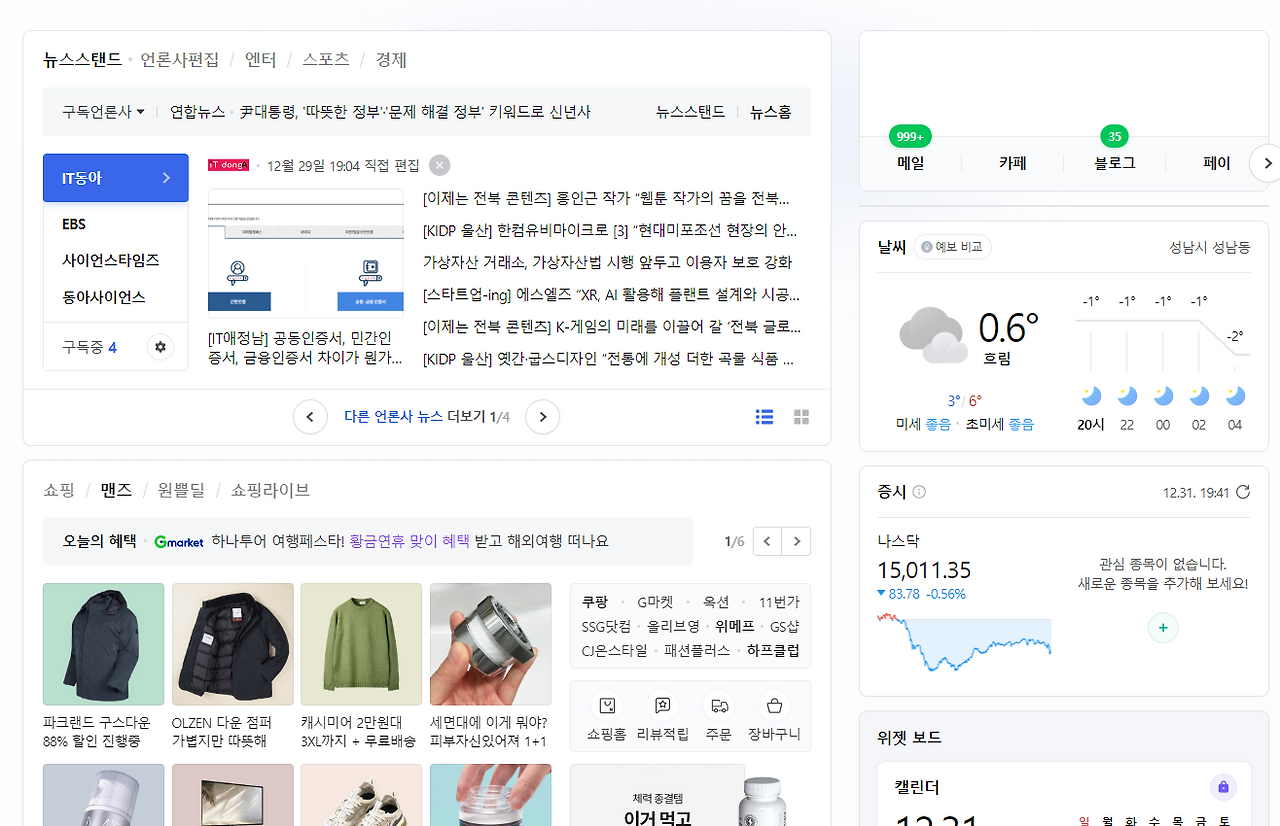Open the 원쁠딜 tab

pos(181,490)
